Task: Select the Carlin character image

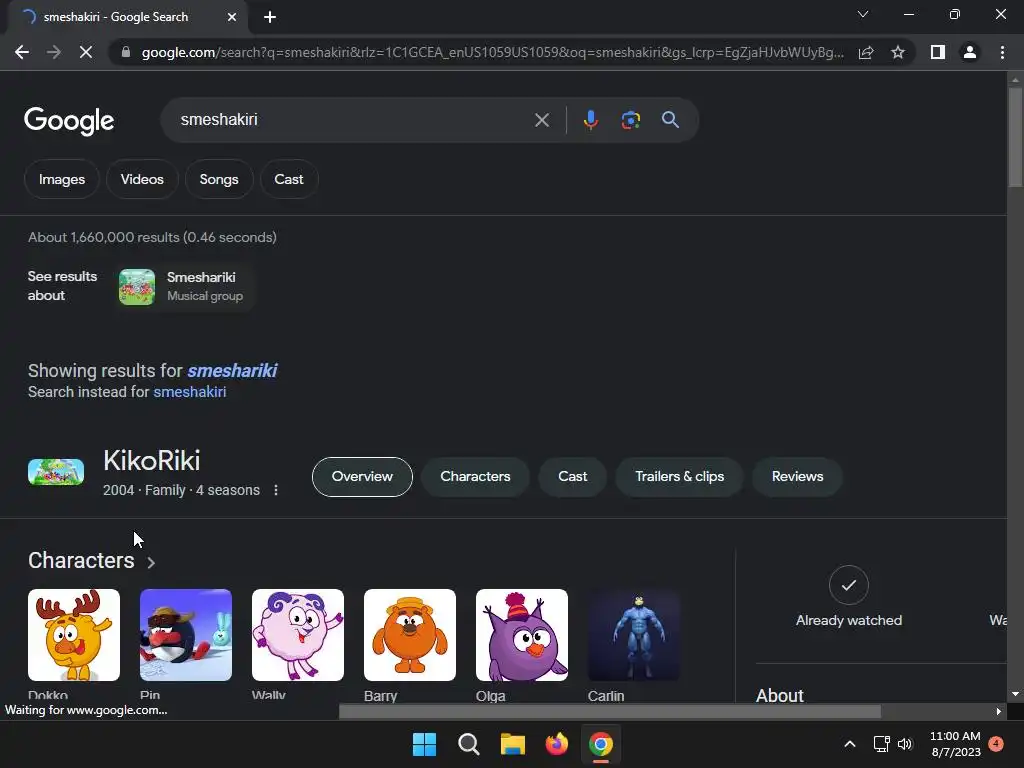Action: (x=633, y=635)
